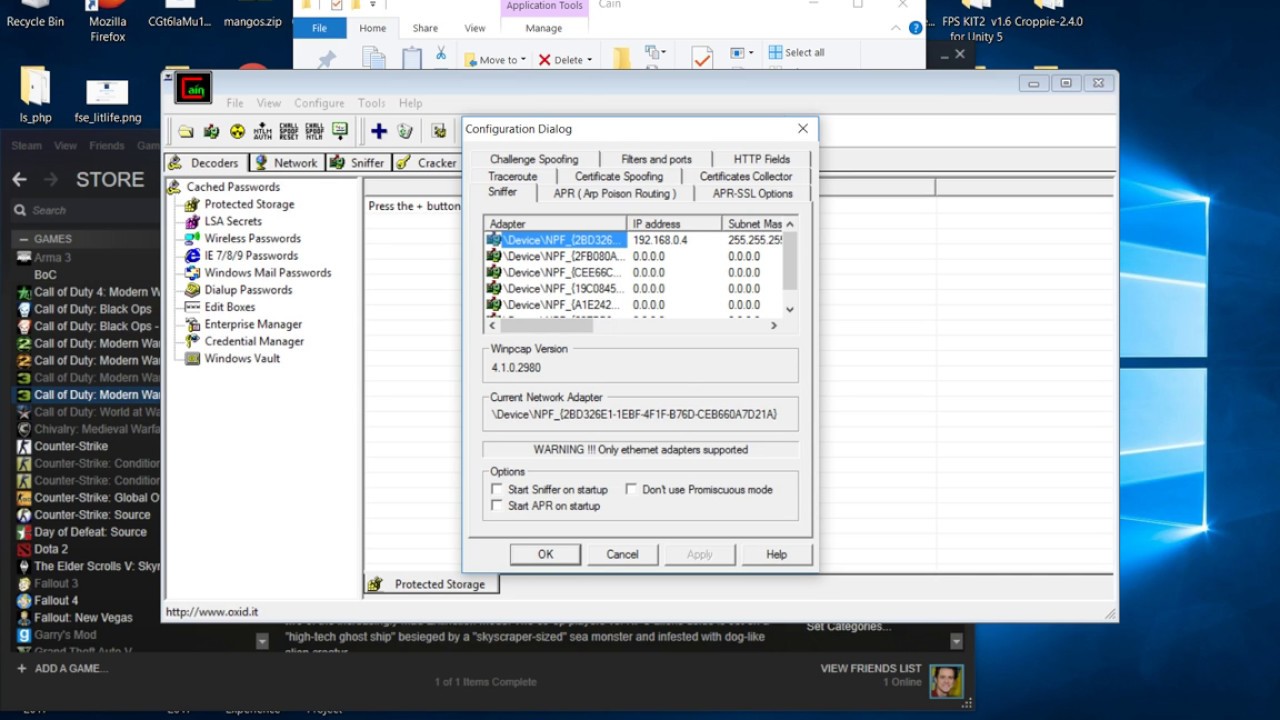Click the Cain logo icon in title bar
Image resolution: width=1280 pixels, height=720 pixels.
coord(194,88)
